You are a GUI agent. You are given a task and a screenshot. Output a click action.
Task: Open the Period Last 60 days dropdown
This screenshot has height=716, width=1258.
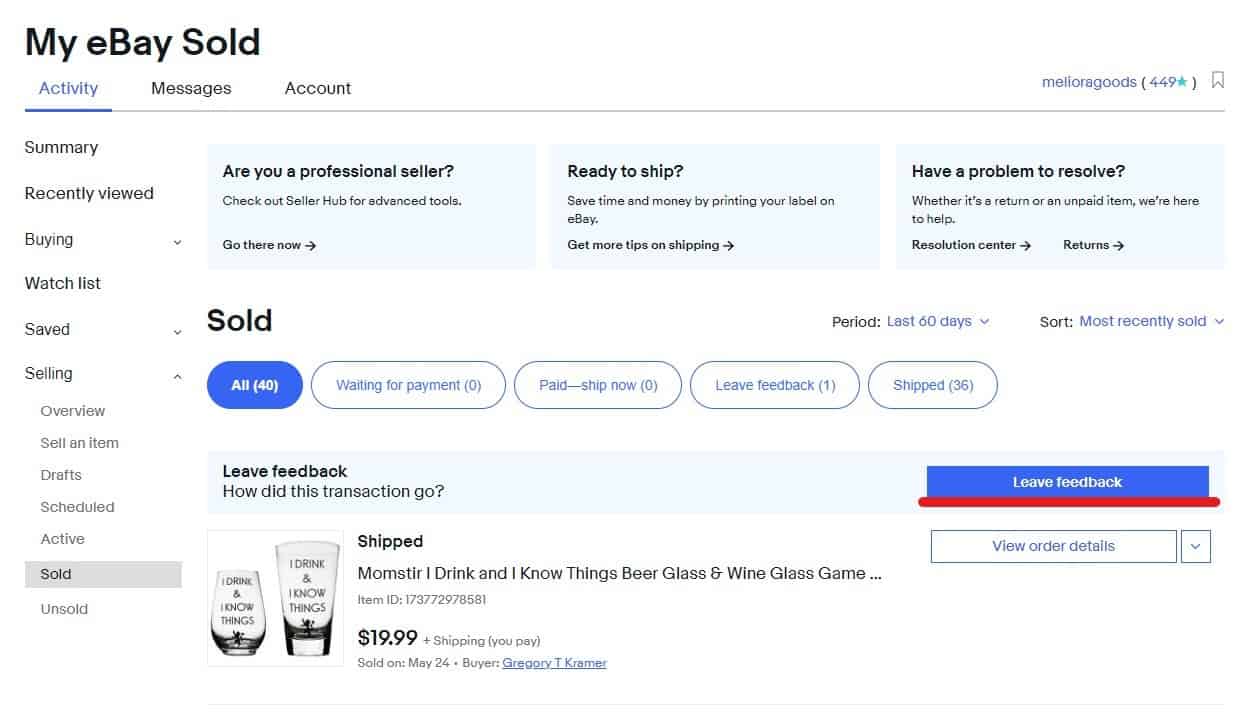tap(938, 321)
